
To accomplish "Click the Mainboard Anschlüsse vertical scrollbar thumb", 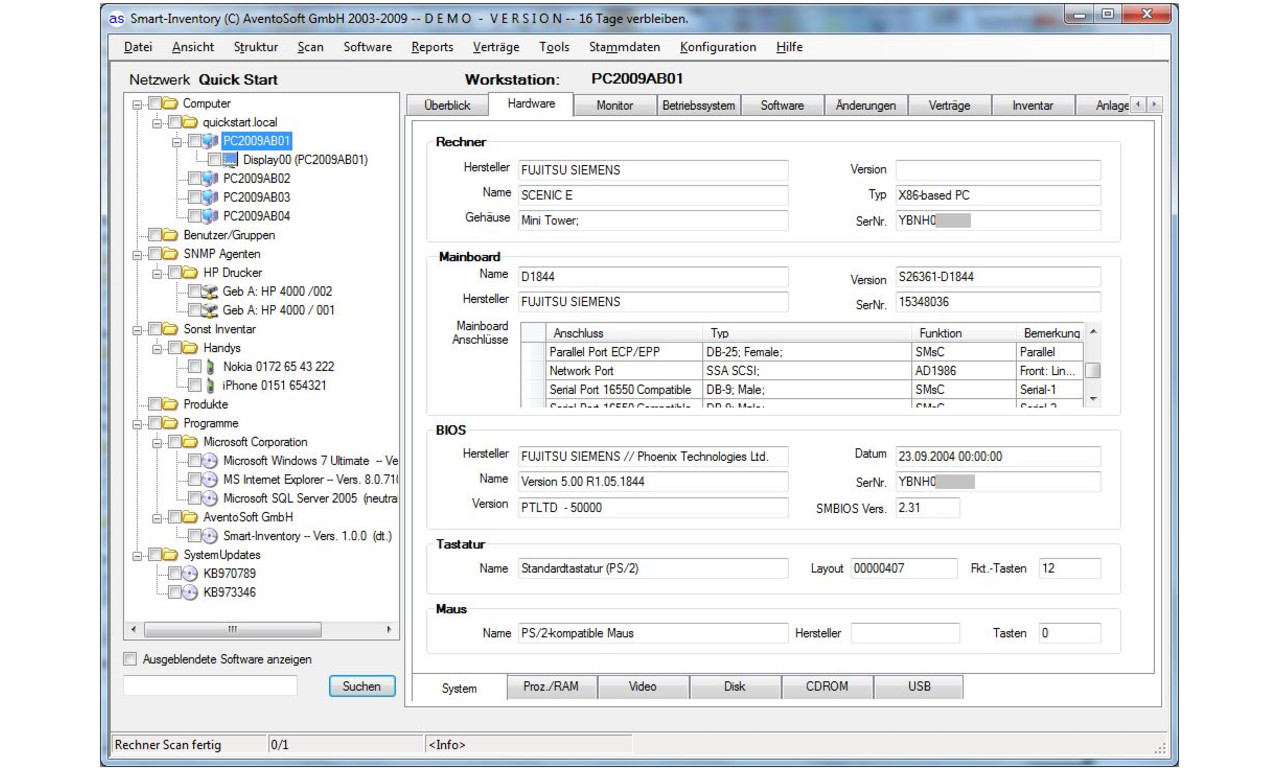I will tap(1093, 370).
